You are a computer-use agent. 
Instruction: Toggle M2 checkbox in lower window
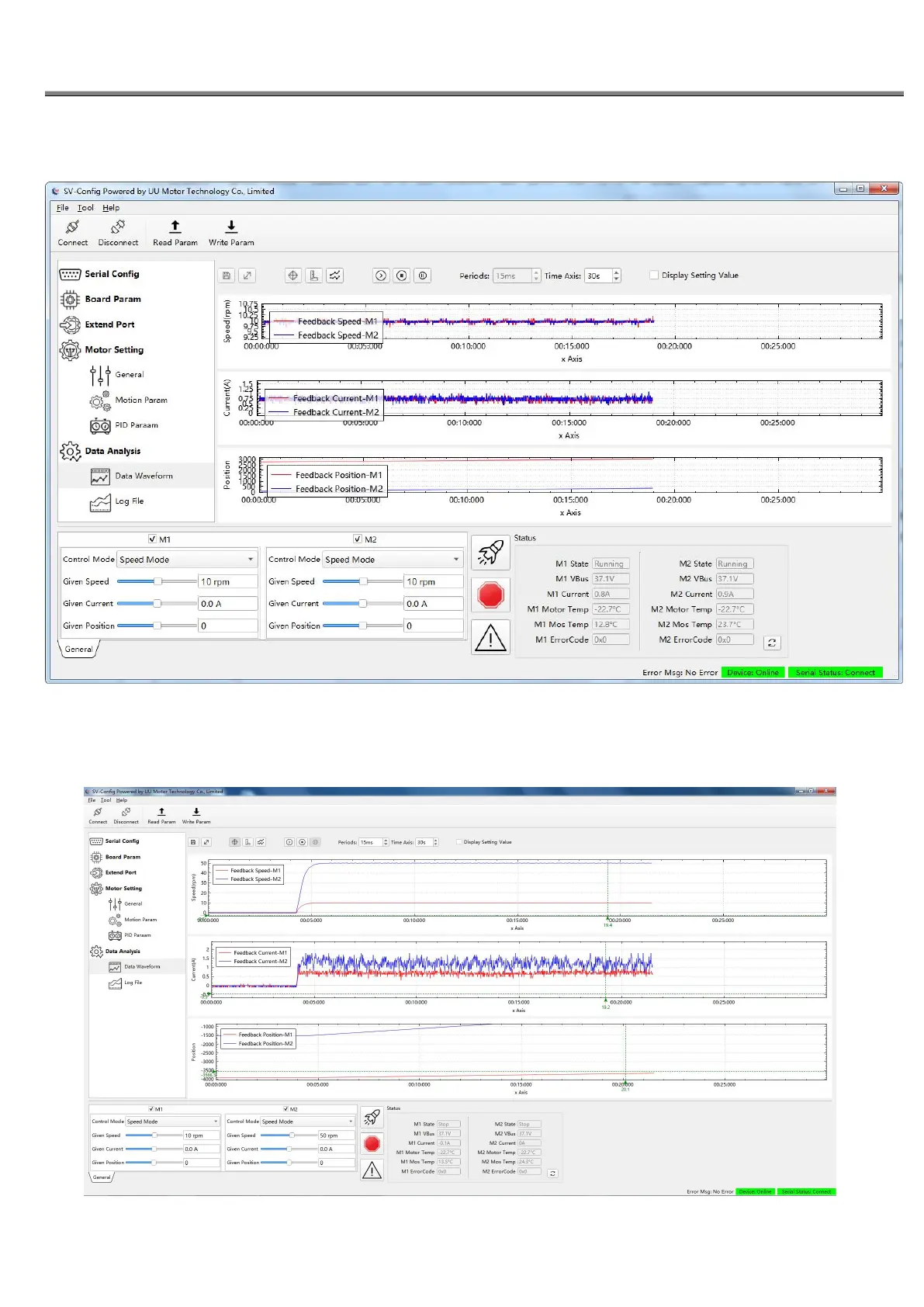286,1109
